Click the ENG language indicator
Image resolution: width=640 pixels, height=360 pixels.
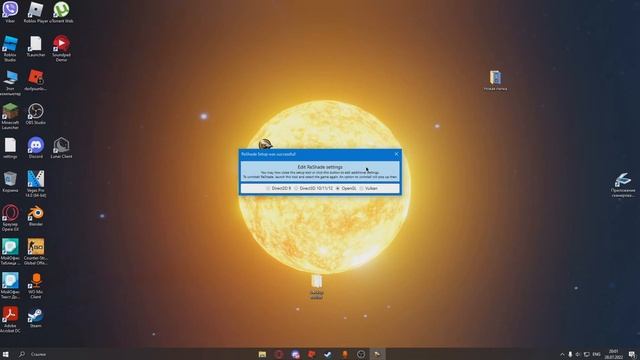(x=596, y=354)
